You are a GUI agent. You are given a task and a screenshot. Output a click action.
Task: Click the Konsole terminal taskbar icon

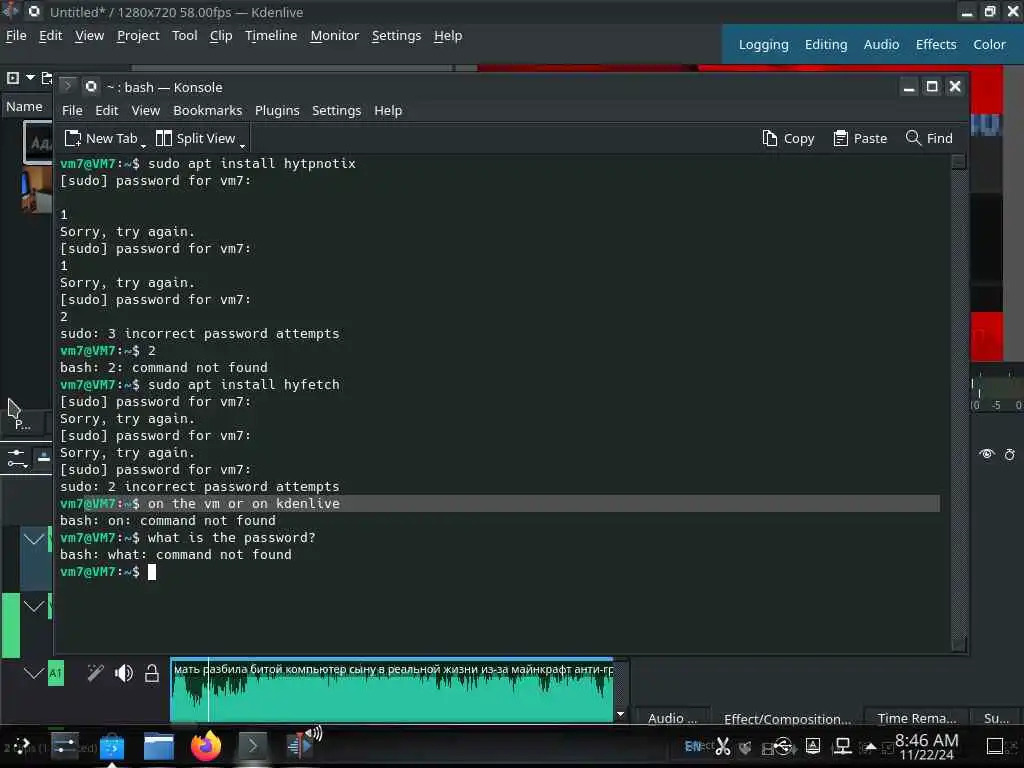point(253,746)
